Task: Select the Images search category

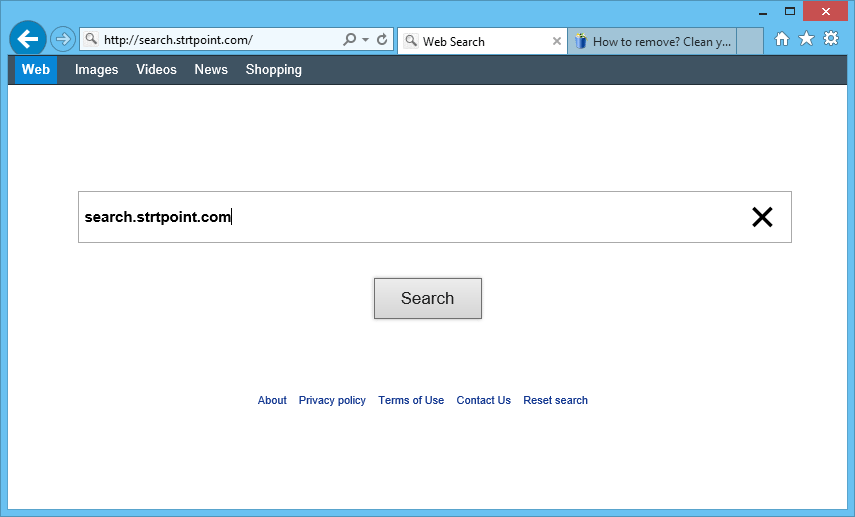Action: point(97,70)
